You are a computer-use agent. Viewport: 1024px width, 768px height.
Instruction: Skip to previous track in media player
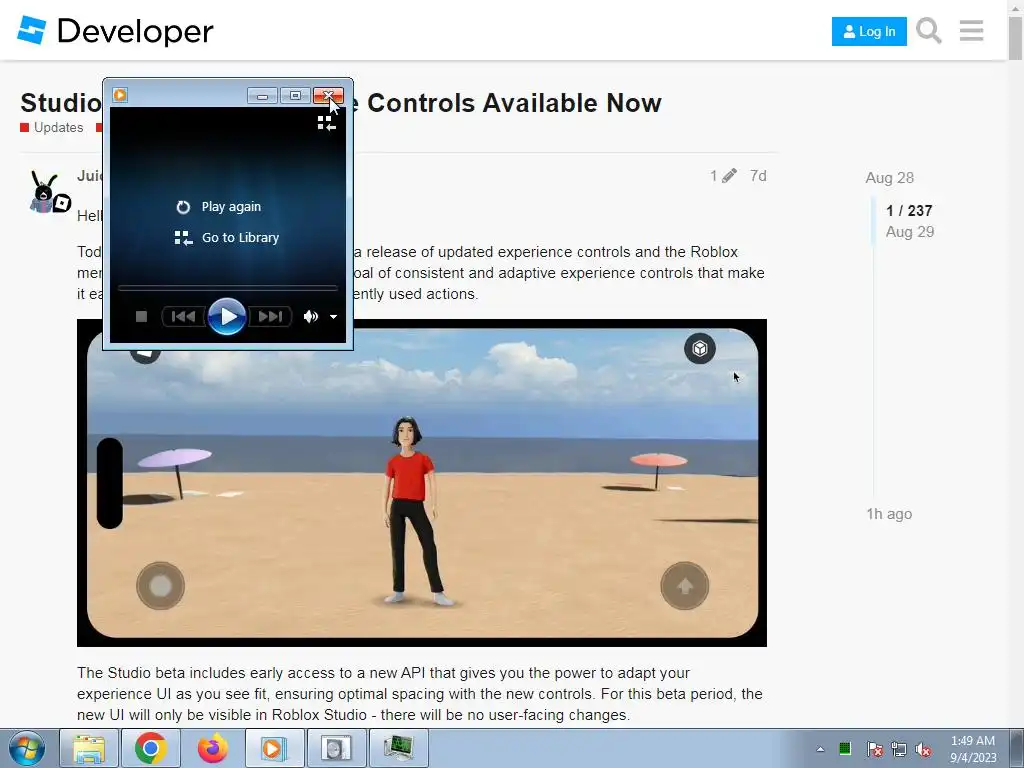184,317
